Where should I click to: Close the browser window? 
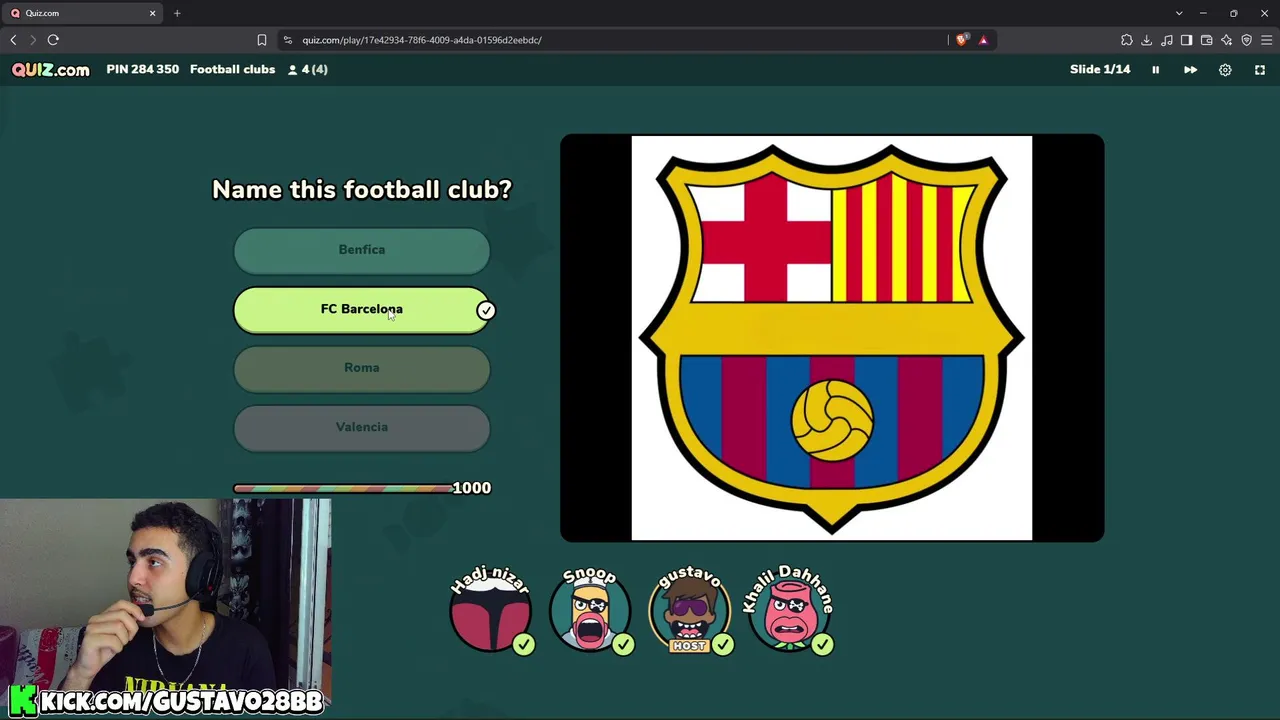click(x=1264, y=13)
